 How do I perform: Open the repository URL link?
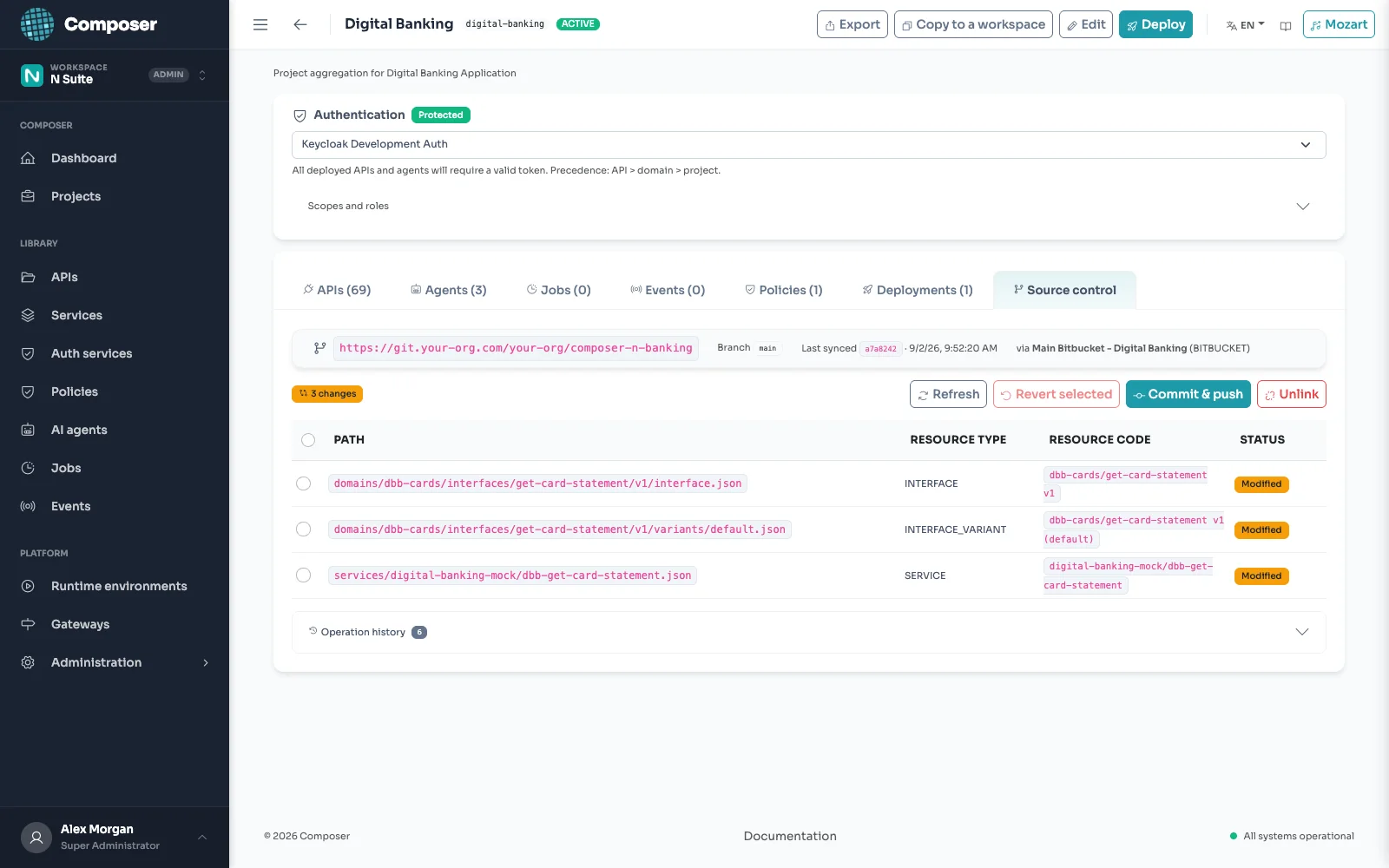[516, 348]
